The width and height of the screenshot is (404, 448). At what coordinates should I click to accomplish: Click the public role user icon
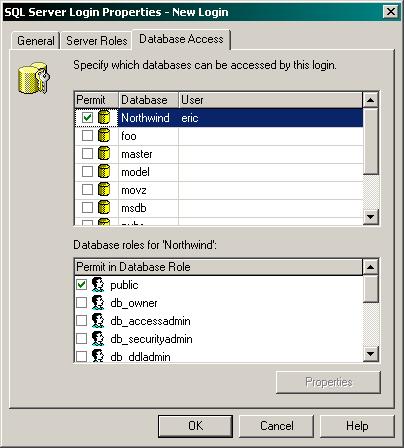(98, 285)
